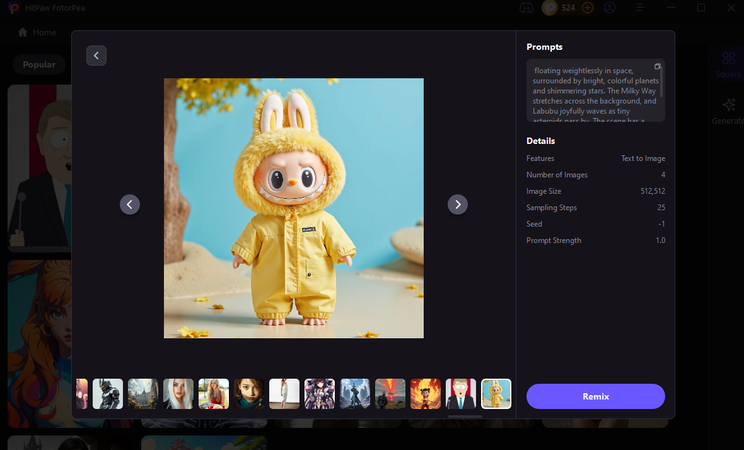Screen dimensions: 744x450
Task: Click the prompt text box
Action: coord(595,91)
